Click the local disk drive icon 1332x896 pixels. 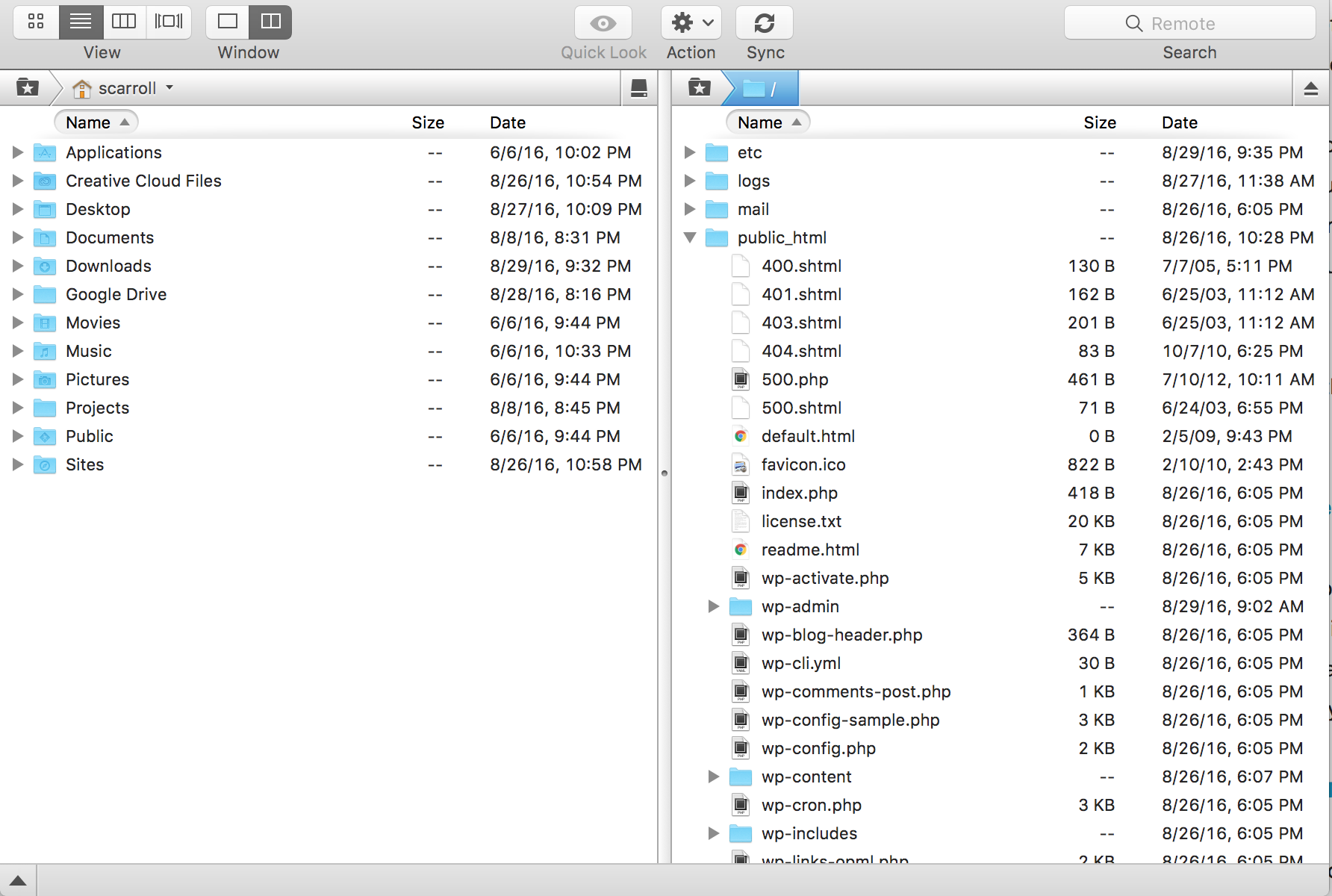tap(639, 88)
